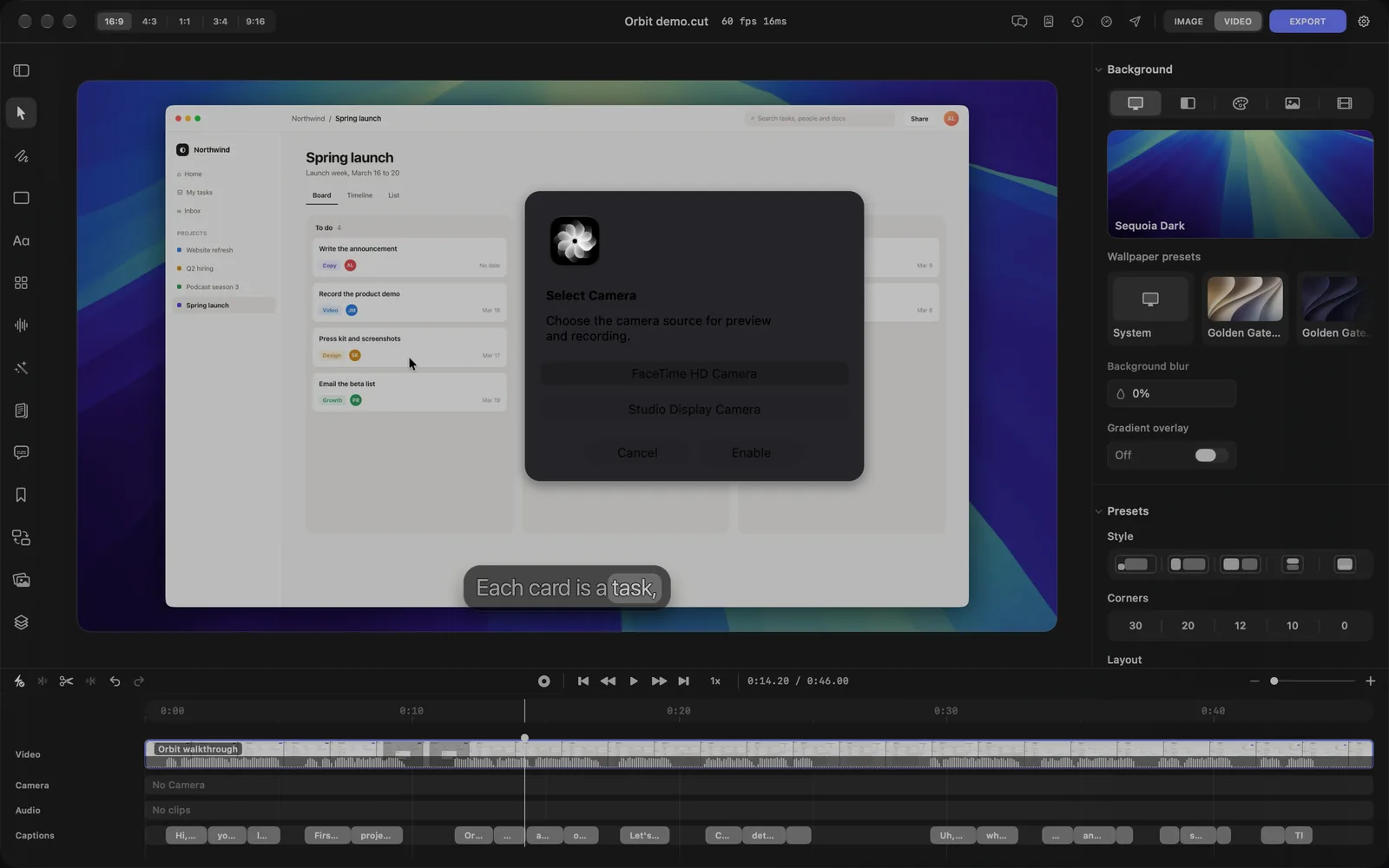This screenshot has height=868, width=1389.
Task: Switch to IMAGE mode
Action: tap(1188, 22)
